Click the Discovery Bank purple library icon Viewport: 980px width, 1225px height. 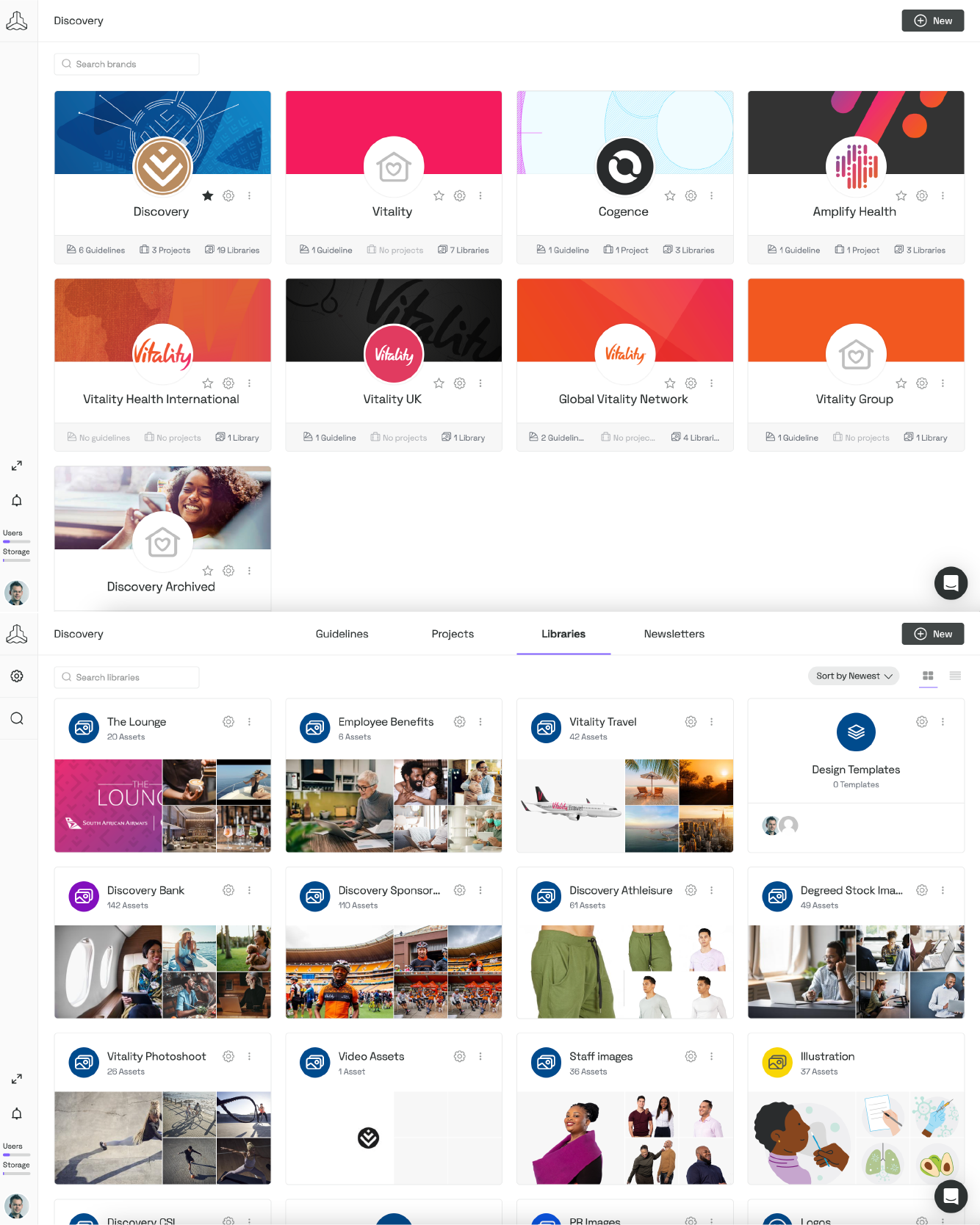pyautogui.click(x=84, y=896)
